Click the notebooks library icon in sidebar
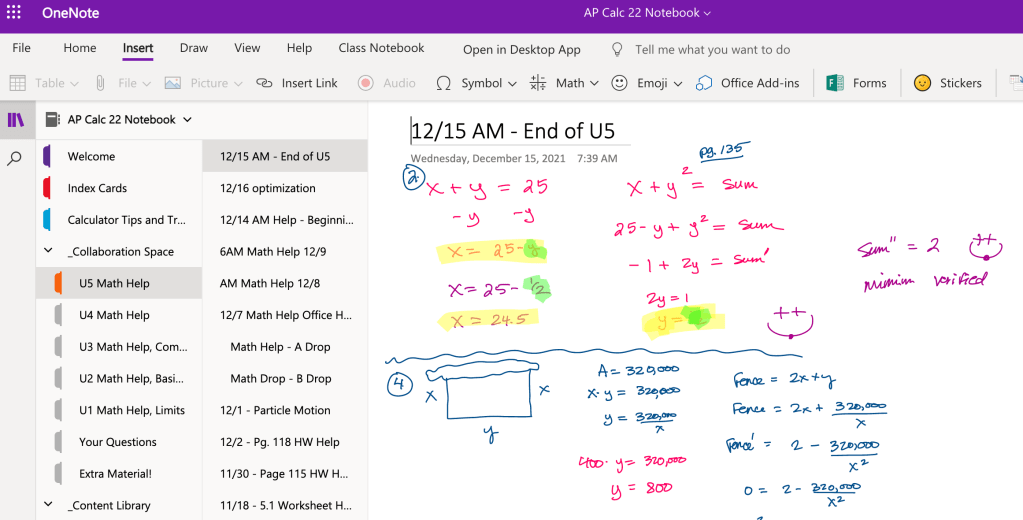Screen dimensions: 1023x520 point(15,120)
